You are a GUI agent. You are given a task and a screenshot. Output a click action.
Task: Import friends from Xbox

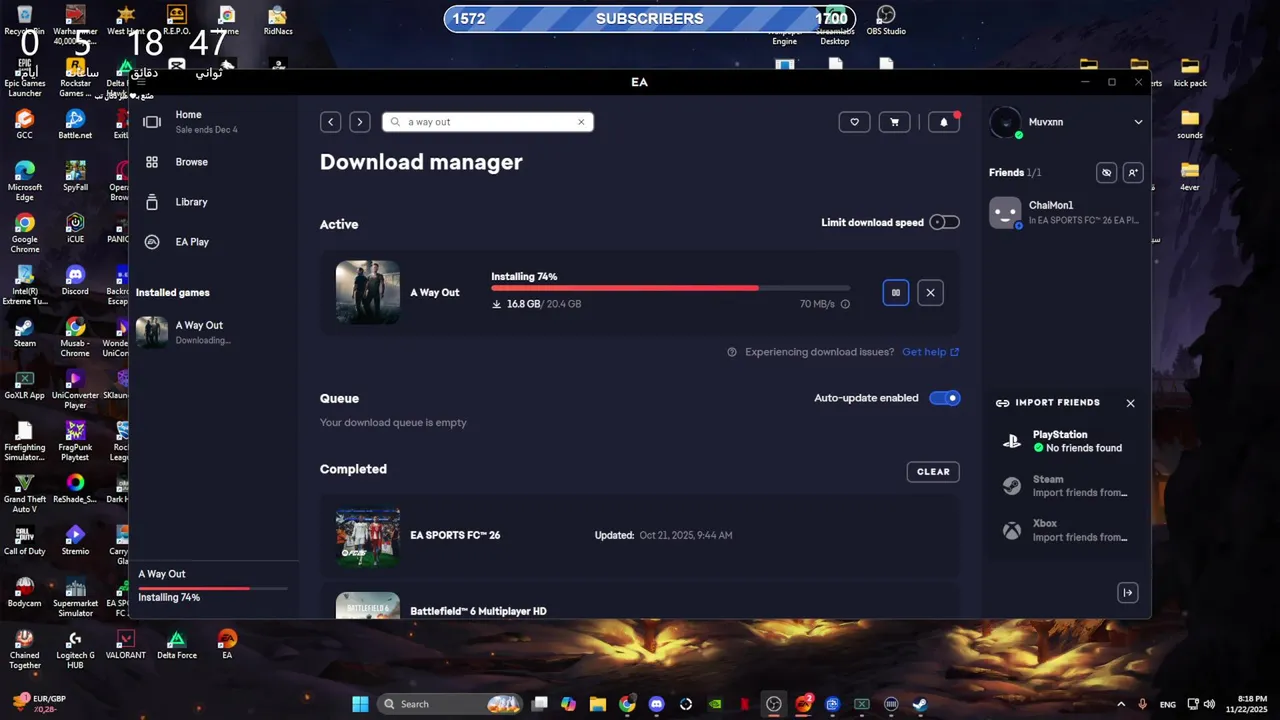1066,530
